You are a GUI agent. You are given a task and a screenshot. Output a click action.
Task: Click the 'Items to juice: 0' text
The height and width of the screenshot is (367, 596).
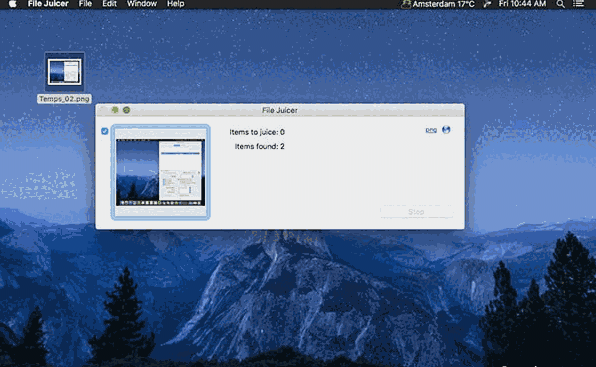coord(257,132)
